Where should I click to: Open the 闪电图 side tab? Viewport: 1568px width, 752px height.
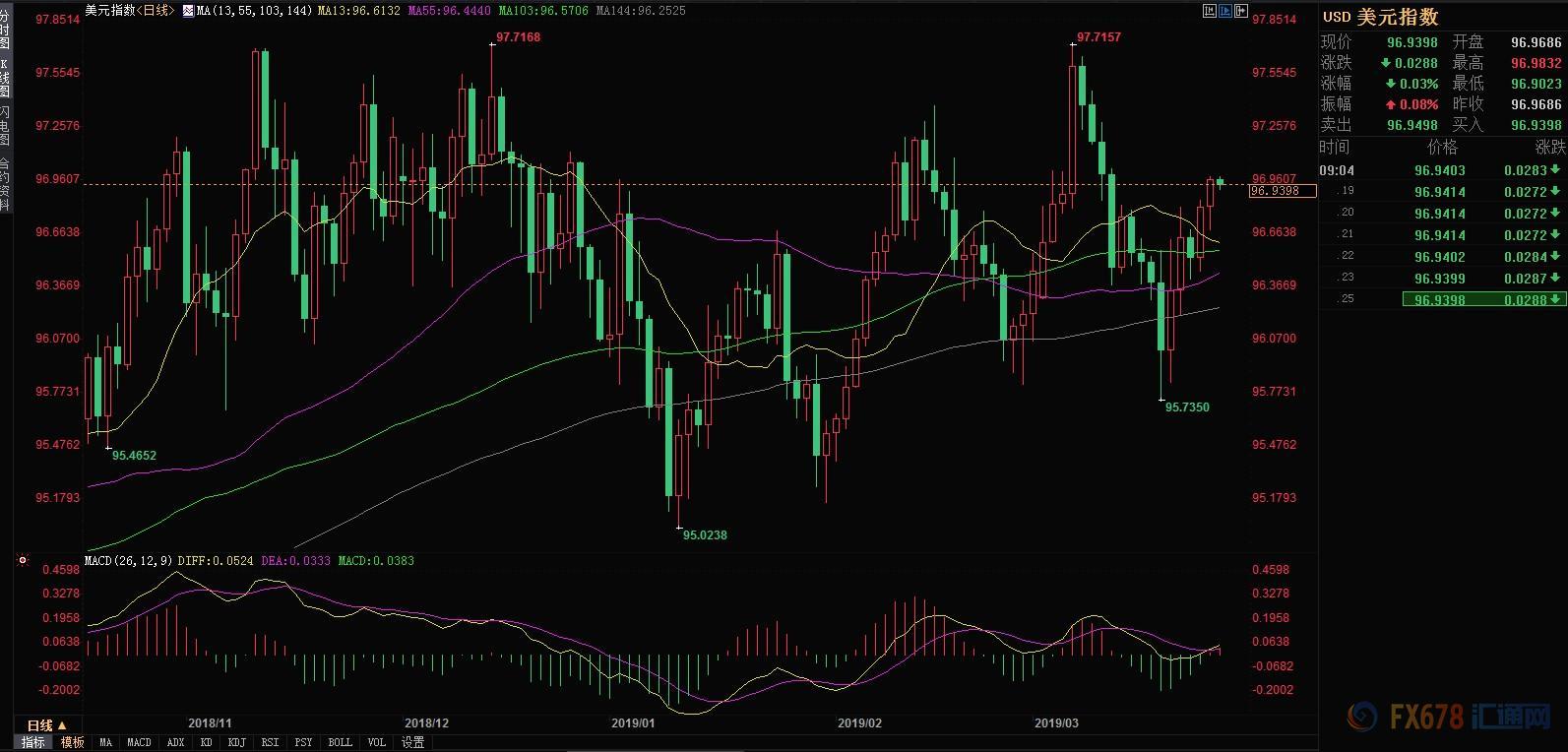pos(5,126)
